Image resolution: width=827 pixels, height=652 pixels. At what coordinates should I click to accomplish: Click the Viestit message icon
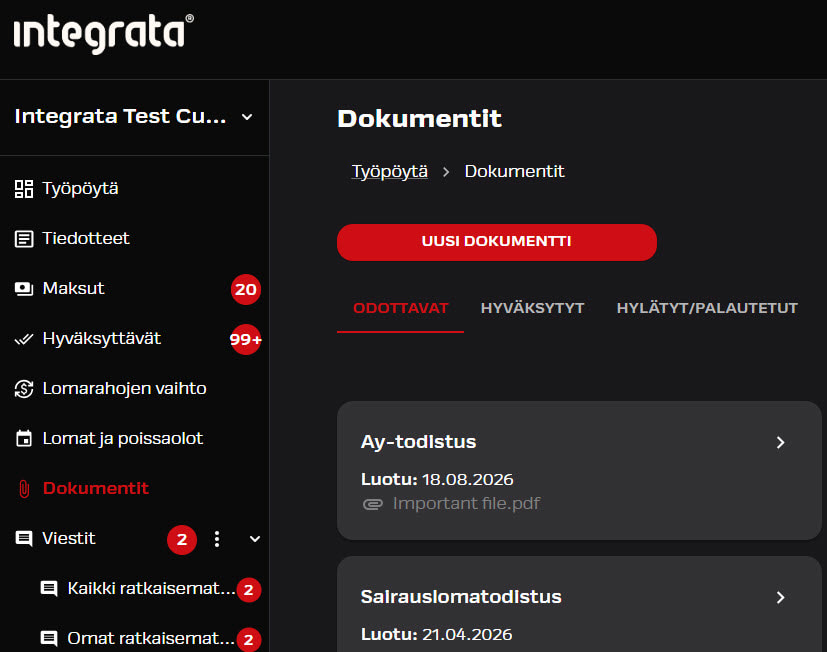coord(24,539)
